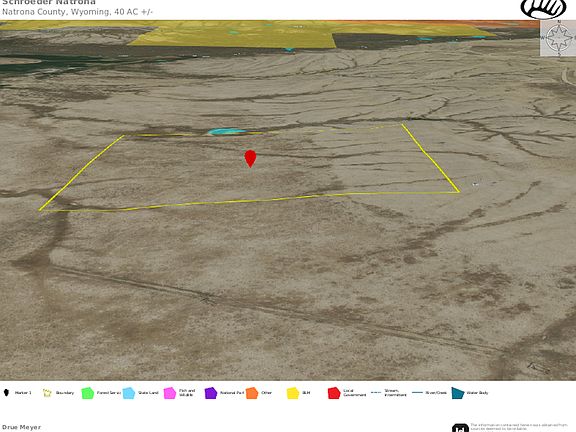Image resolution: width=576 pixels, height=432 pixels.
Task: Click the 'Natrona County, Wyoming, 40 AC' subtitle
Action: [77, 12]
